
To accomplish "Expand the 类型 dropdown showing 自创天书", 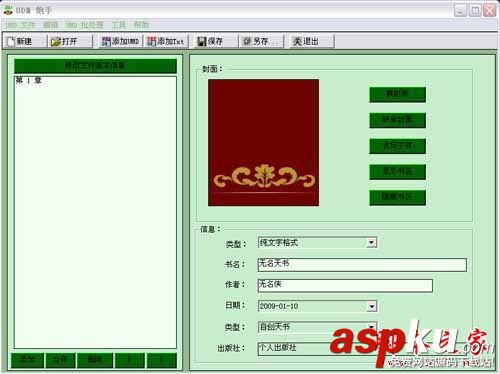I will click(371, 327).
